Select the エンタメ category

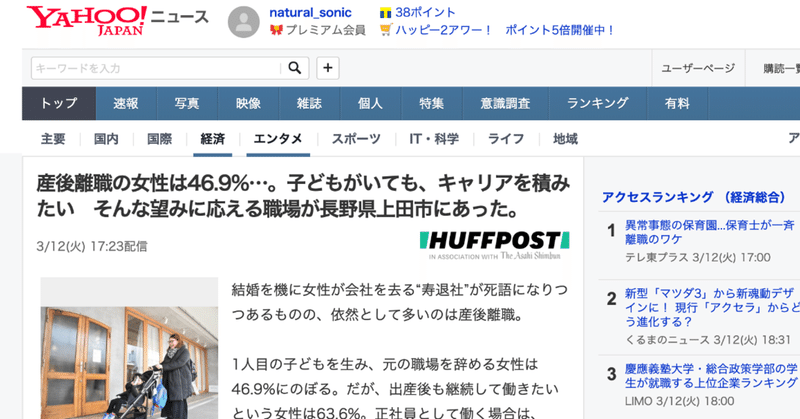[x=278, y=139]
